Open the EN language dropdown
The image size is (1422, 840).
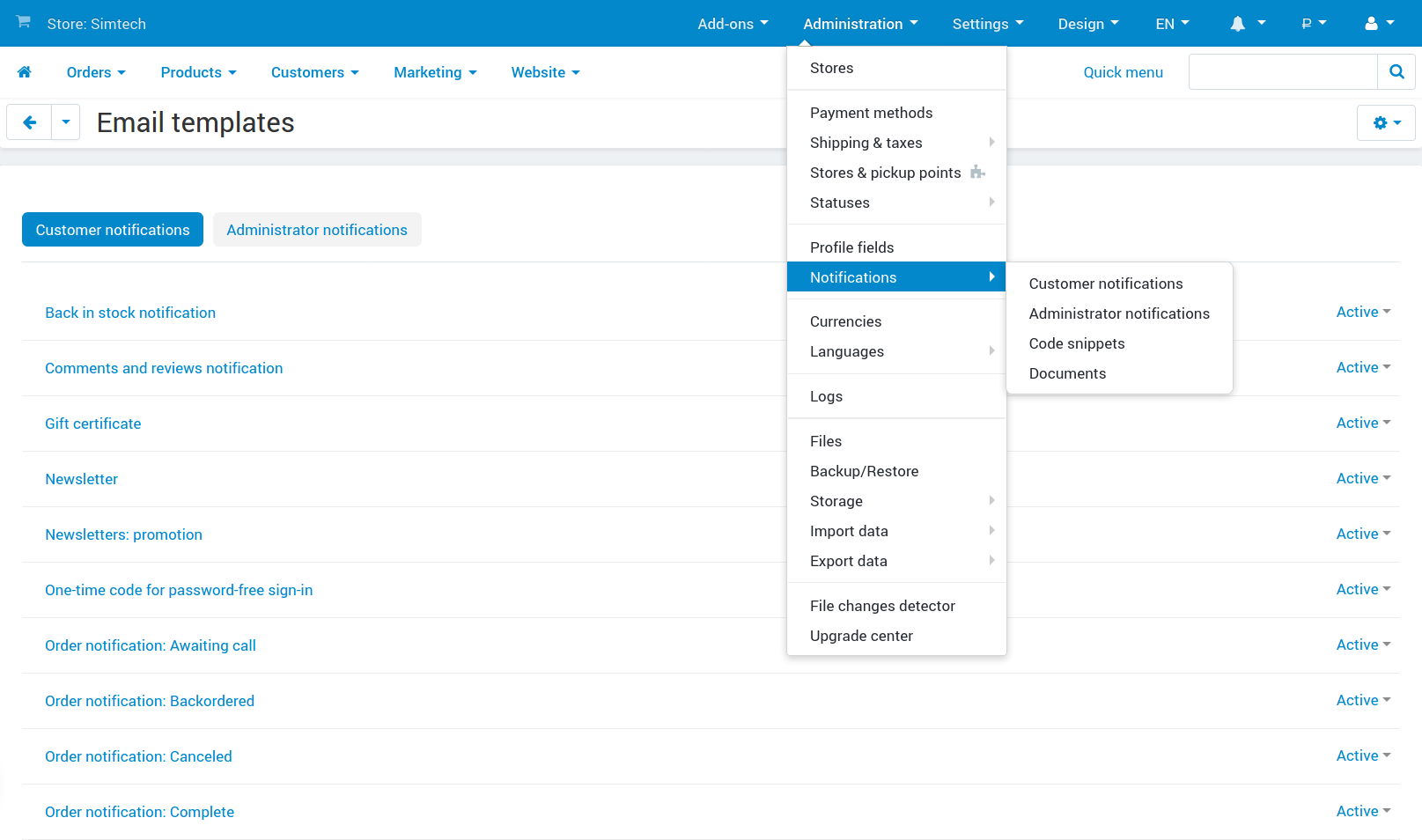(x=1172, y=24)
